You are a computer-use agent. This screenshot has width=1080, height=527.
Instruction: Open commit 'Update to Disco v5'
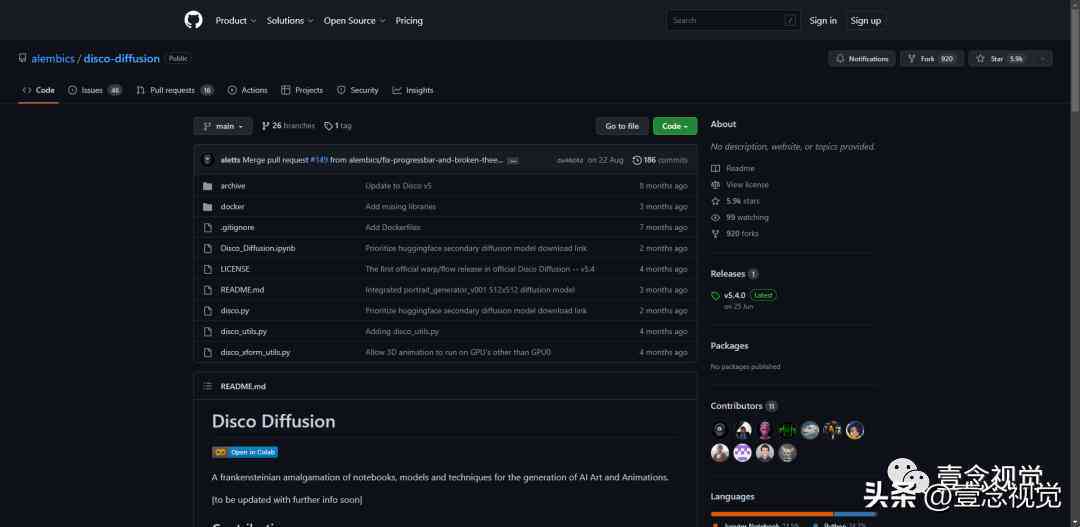(398, 186)
